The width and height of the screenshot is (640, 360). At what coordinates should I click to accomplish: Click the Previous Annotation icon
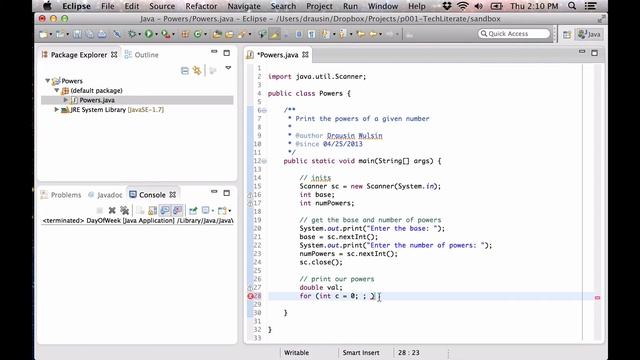[x=342, y=34]
